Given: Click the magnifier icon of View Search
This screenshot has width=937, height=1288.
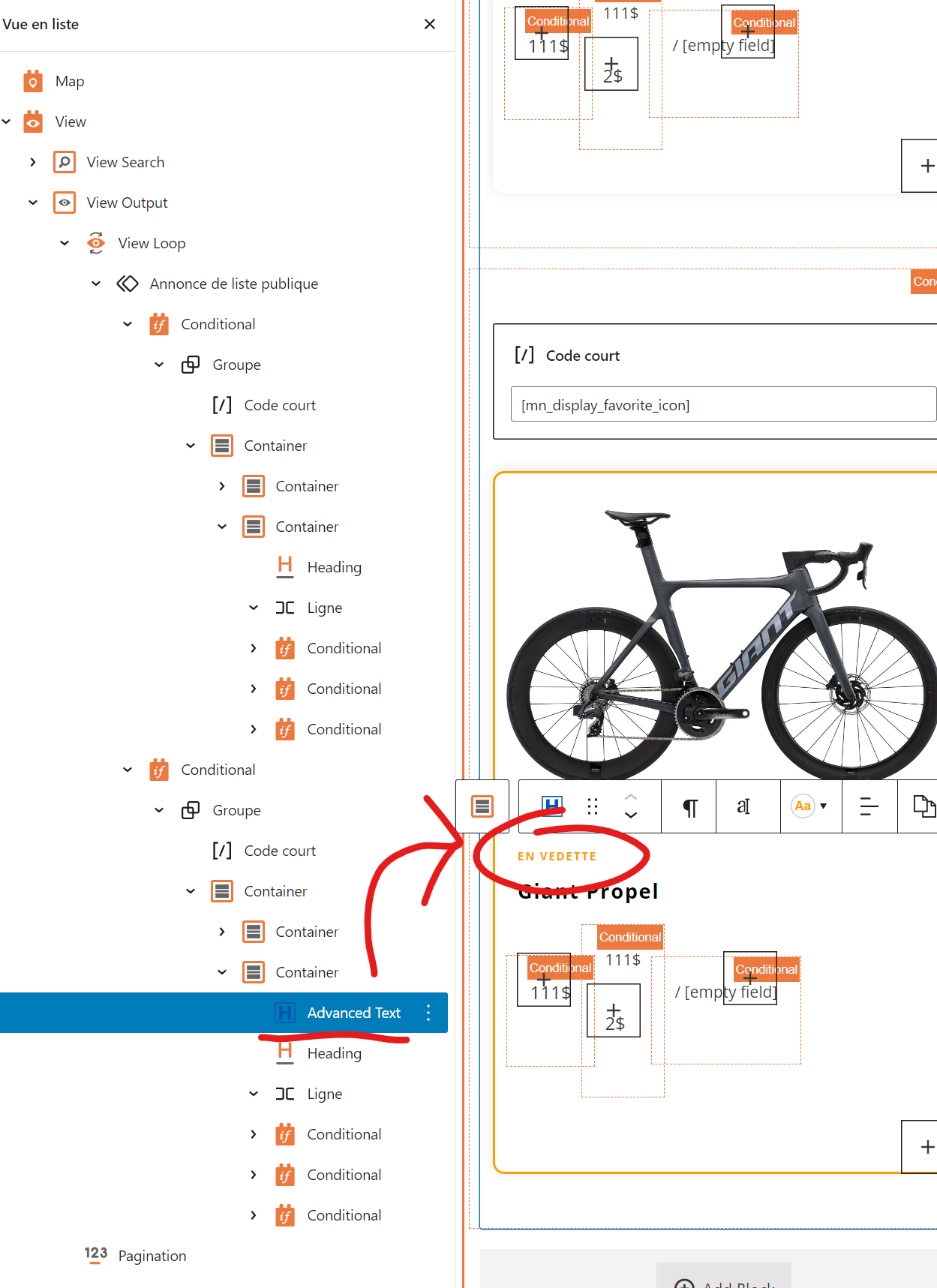Looking at the screenshot, I should click(x=65, y=162).
